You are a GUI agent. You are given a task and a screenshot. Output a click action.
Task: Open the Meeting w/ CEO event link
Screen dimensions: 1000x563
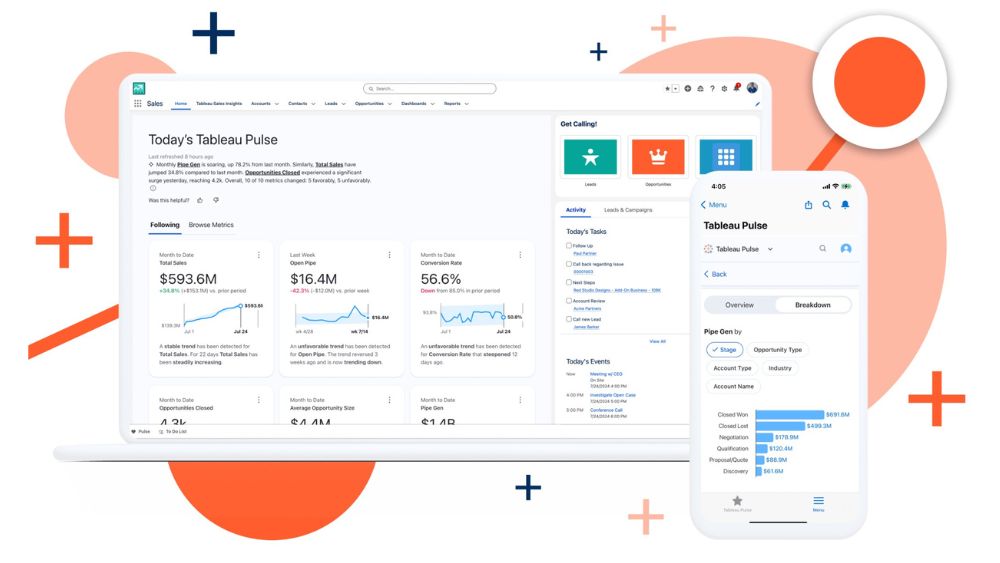(607, 374)
